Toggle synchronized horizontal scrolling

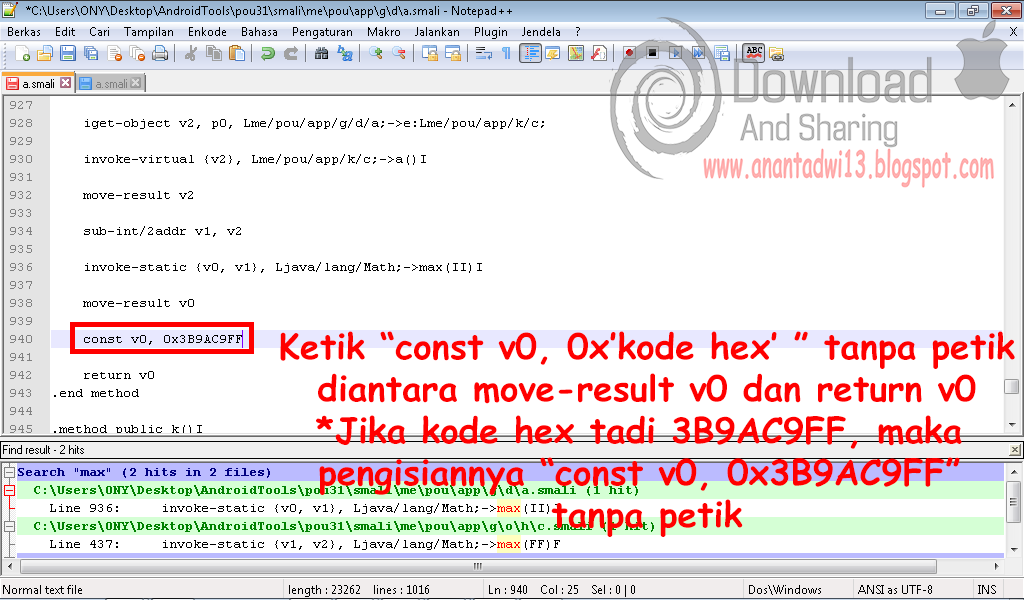coord(453,54)
